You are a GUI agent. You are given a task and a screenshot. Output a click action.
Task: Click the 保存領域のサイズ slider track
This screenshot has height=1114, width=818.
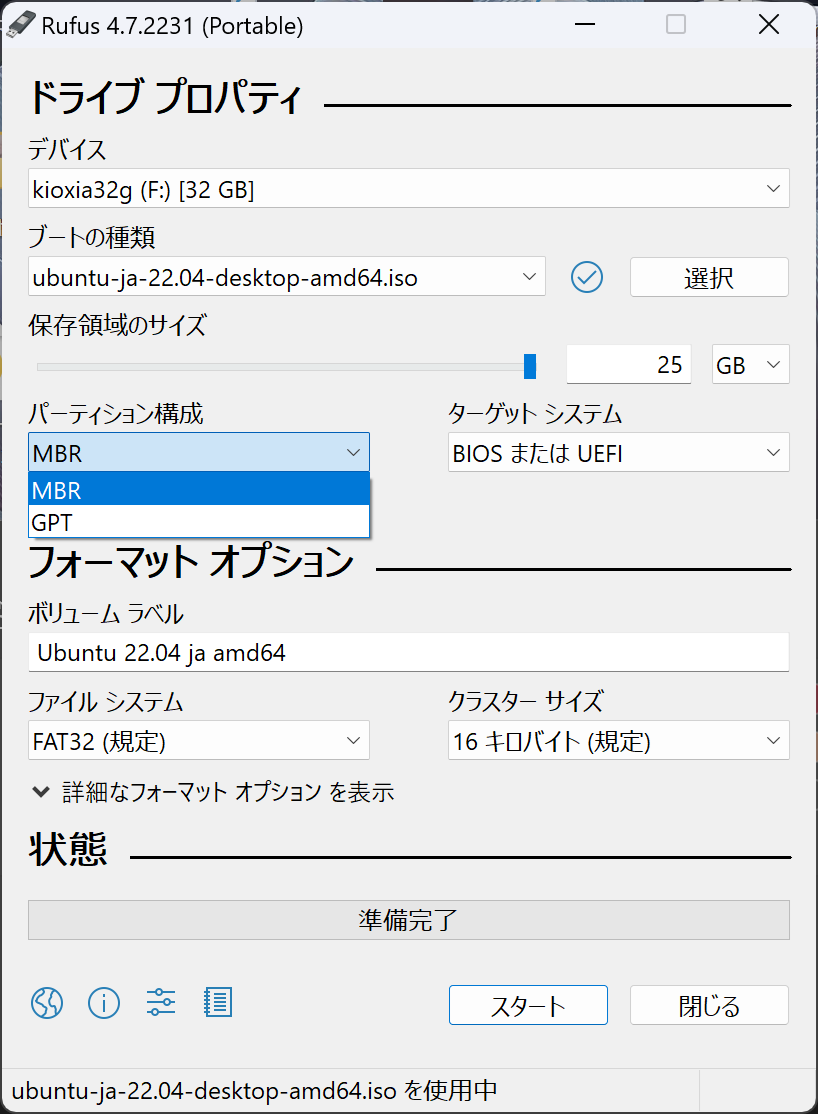[284, 367]
